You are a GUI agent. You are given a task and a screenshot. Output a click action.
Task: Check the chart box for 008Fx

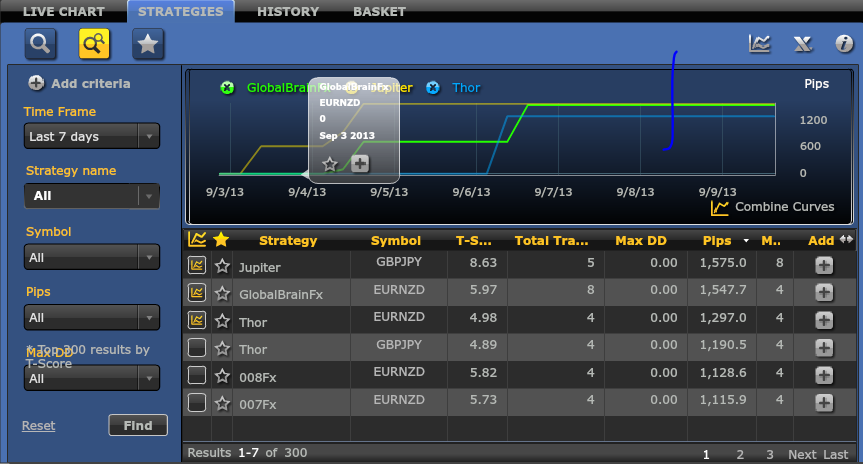[x=197, y=375]
